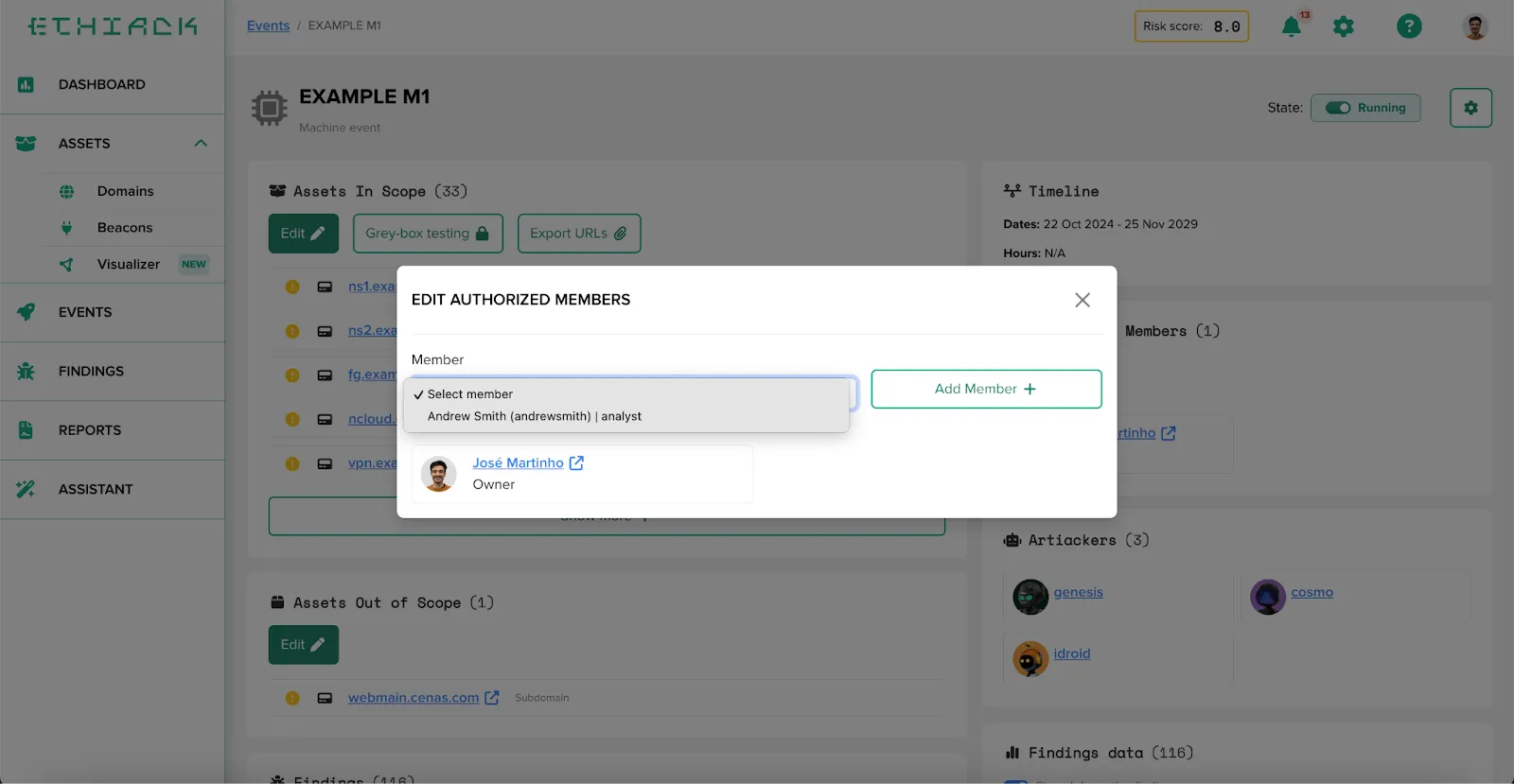The image size is (1514, 784).
Task: Collapse the Assets sidebar section
Action: [201, 144]
